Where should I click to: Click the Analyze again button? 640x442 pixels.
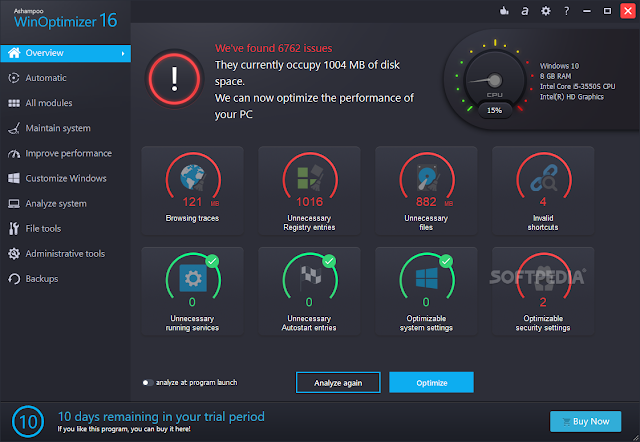pyautogui.click(x=338, y=382)
